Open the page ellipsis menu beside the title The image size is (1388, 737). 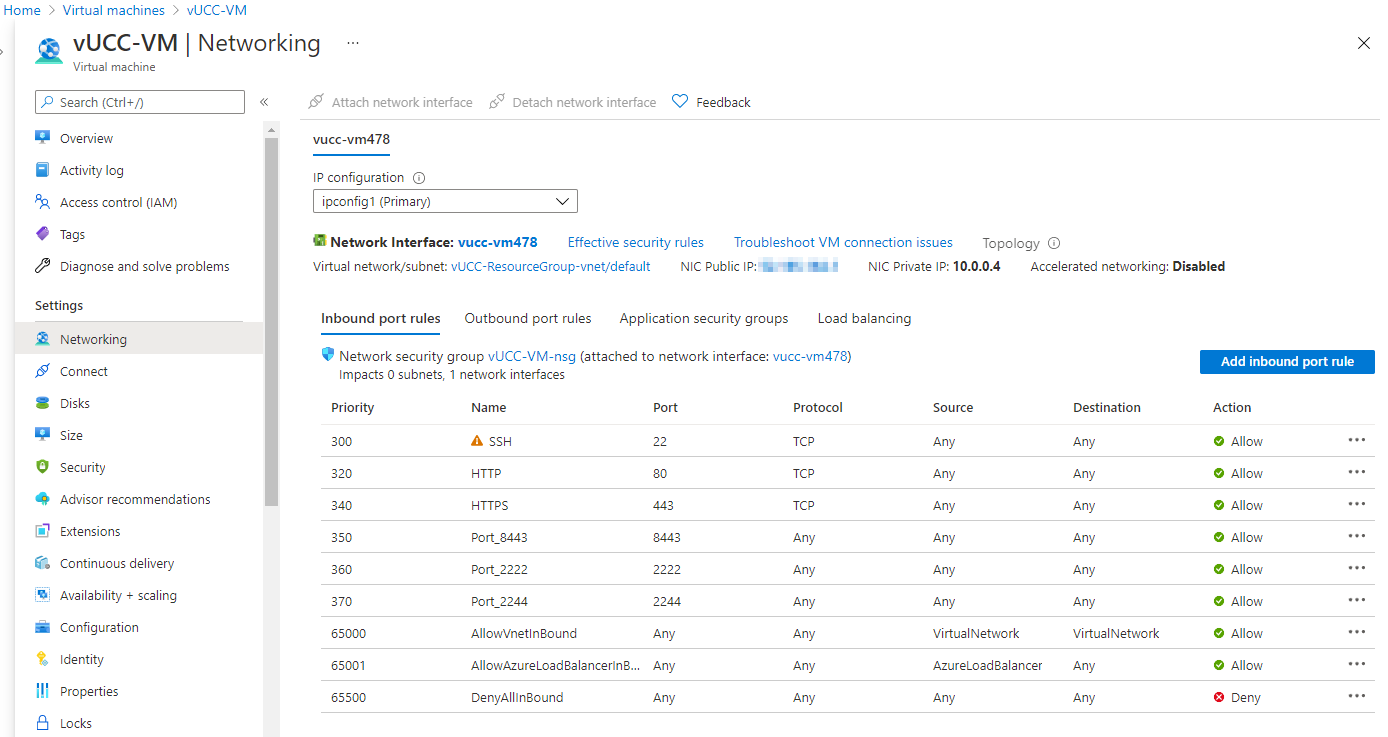pos(352,43)
